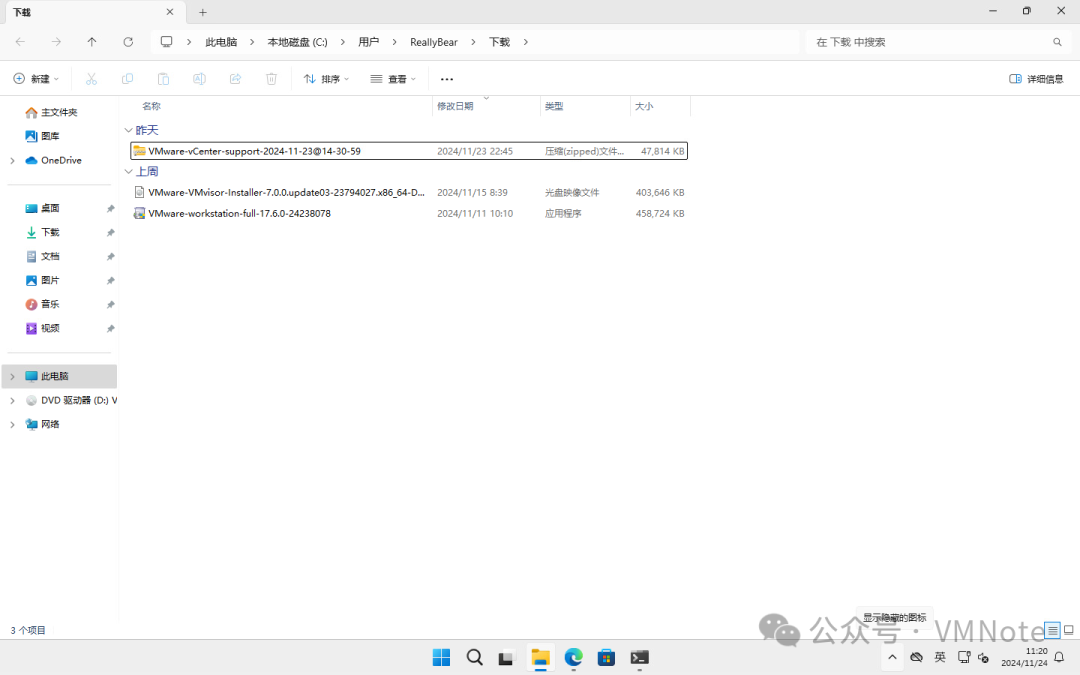Switch to details view icon at bottom right
Image resolution: width=1080 pixels, height=675 pixels.
click(x=1052, y=630)
